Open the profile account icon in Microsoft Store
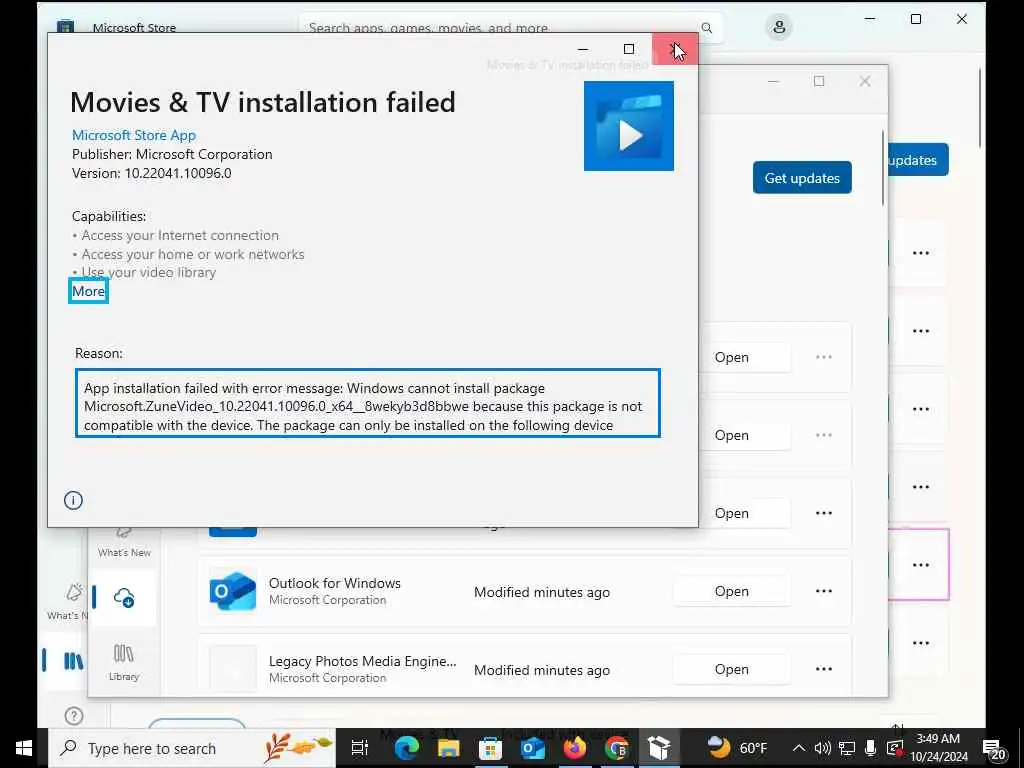Screen dimensions: 1024x768 778,27
